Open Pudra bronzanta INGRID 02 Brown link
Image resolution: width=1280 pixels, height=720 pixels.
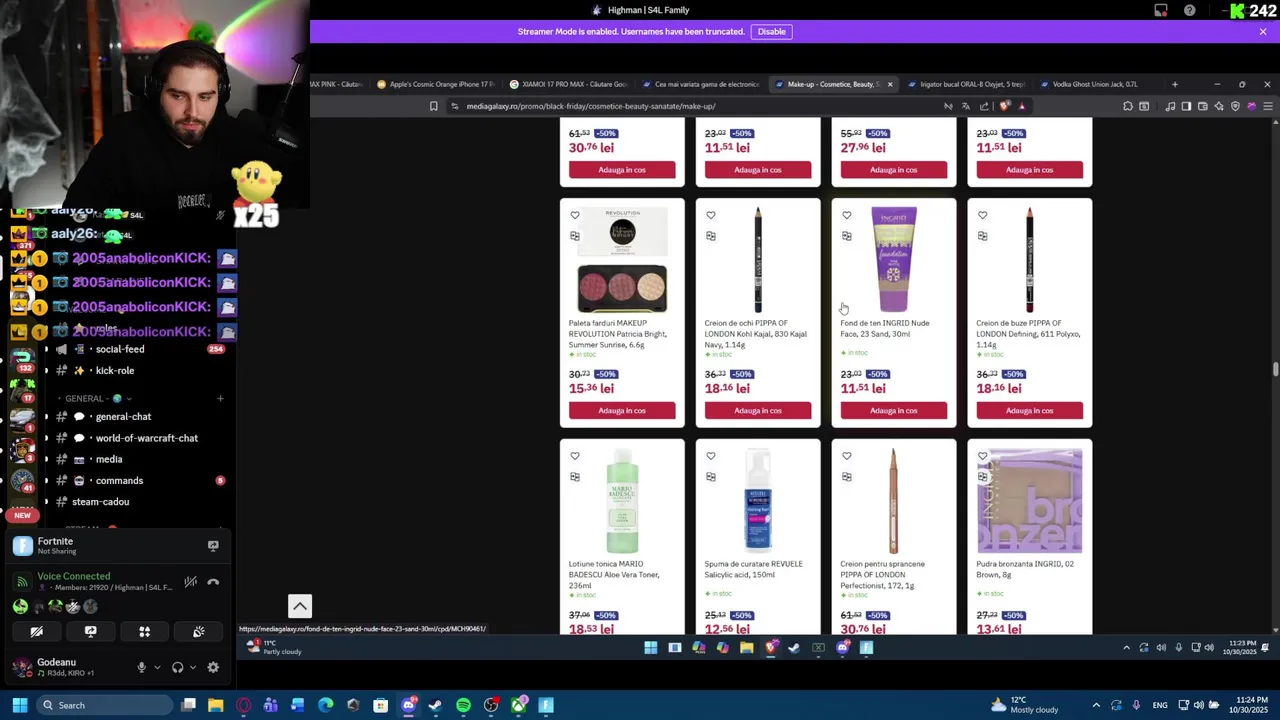(x=1025, y=569)
